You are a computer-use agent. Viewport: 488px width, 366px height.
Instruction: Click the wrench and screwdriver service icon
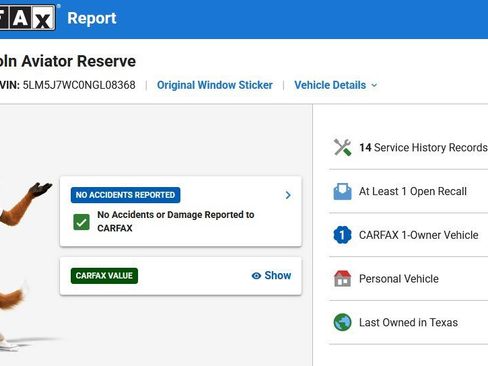[342, 147]
